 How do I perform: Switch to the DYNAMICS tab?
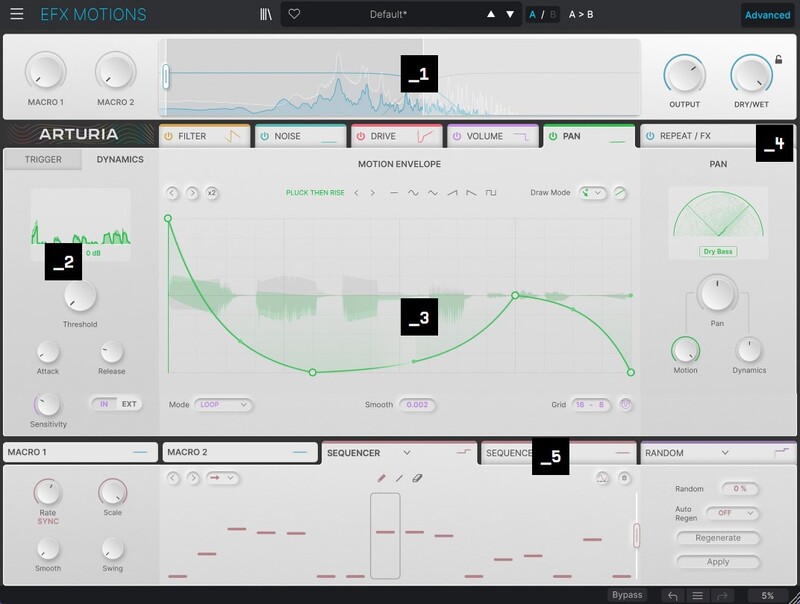(120, 159)
